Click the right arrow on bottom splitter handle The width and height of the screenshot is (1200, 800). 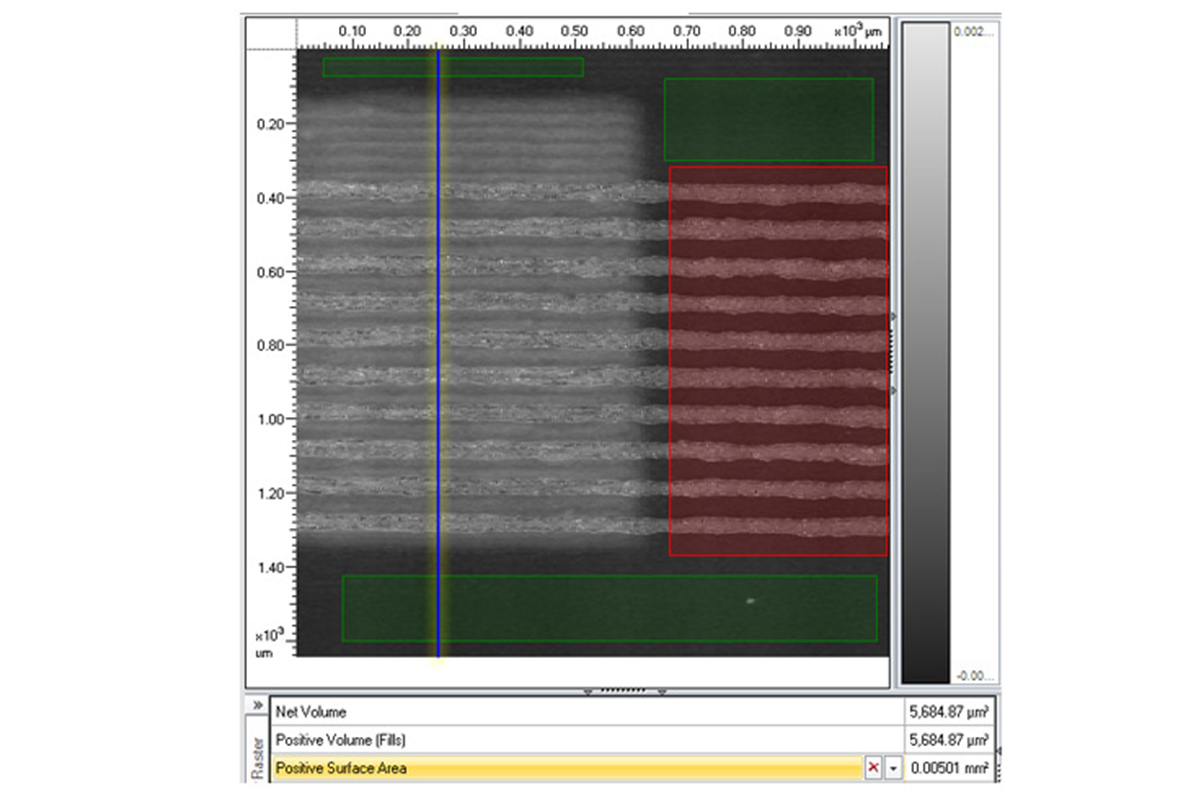pos(662,691)
